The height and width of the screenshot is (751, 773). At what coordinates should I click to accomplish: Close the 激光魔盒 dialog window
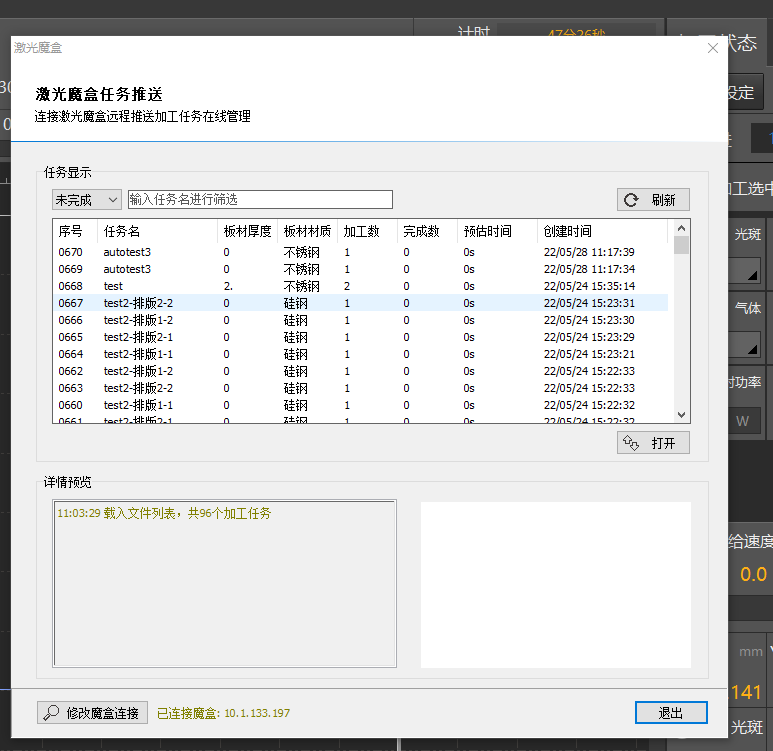pyautogui.click(x=713, y=48)
